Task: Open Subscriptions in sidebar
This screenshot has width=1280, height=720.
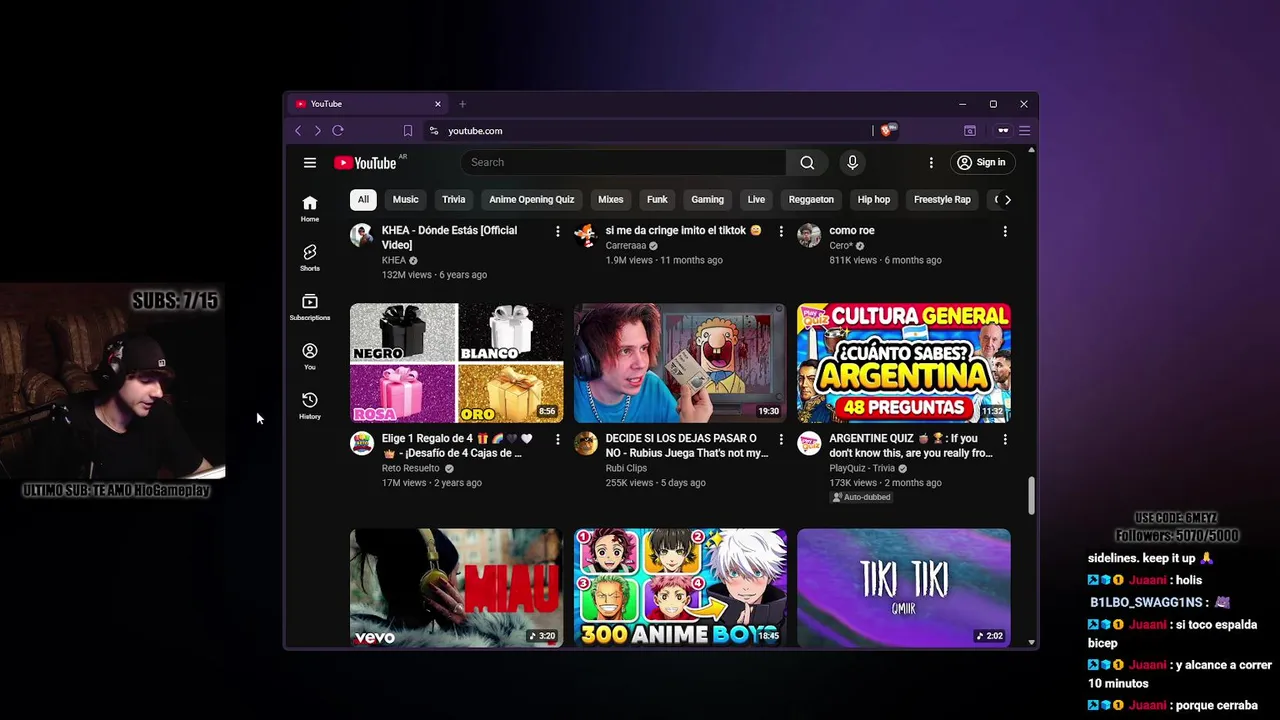Action: click(x=310, y=307)
